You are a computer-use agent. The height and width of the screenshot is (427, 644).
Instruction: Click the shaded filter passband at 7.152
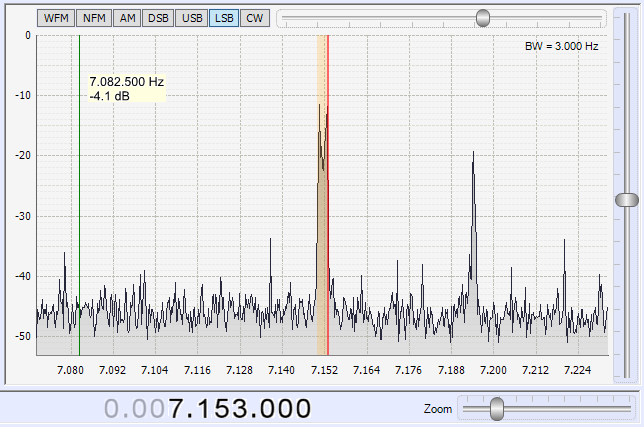[x=322, y=250]
